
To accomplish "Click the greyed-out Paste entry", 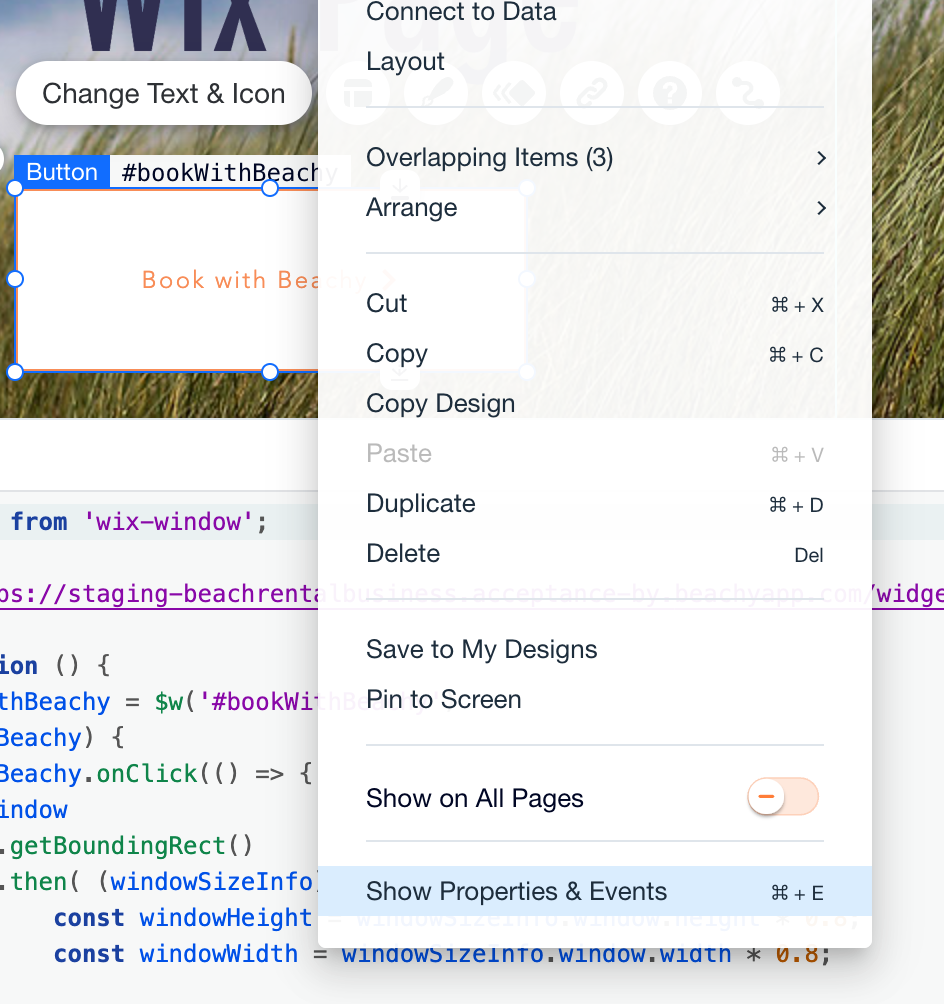I will click(594, 453).
